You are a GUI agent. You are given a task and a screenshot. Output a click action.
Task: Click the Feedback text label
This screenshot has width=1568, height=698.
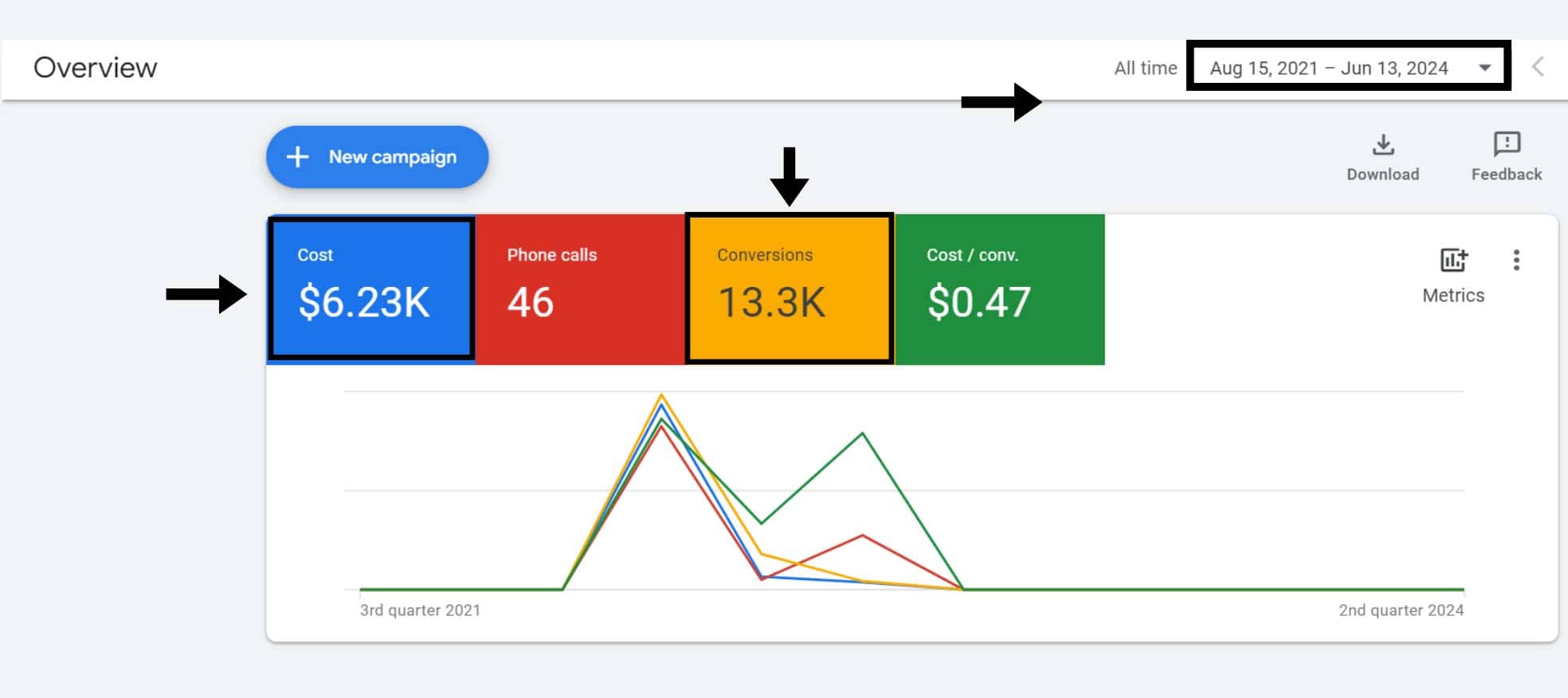pyautogui.click(x=1506, y=174)
